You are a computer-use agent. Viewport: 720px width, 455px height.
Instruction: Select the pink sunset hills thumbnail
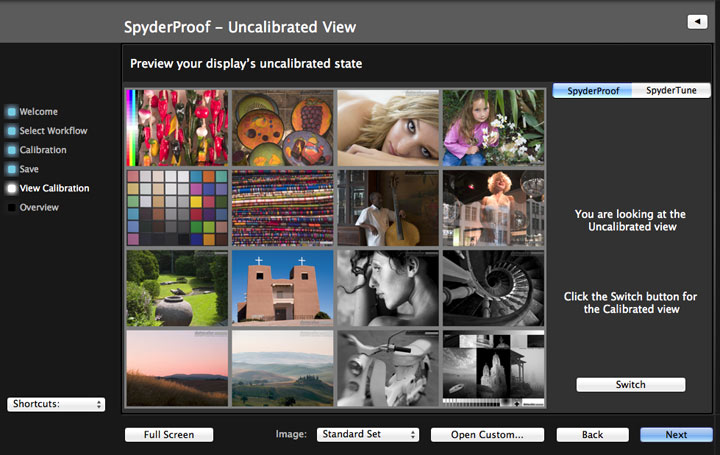pos(177,368)
